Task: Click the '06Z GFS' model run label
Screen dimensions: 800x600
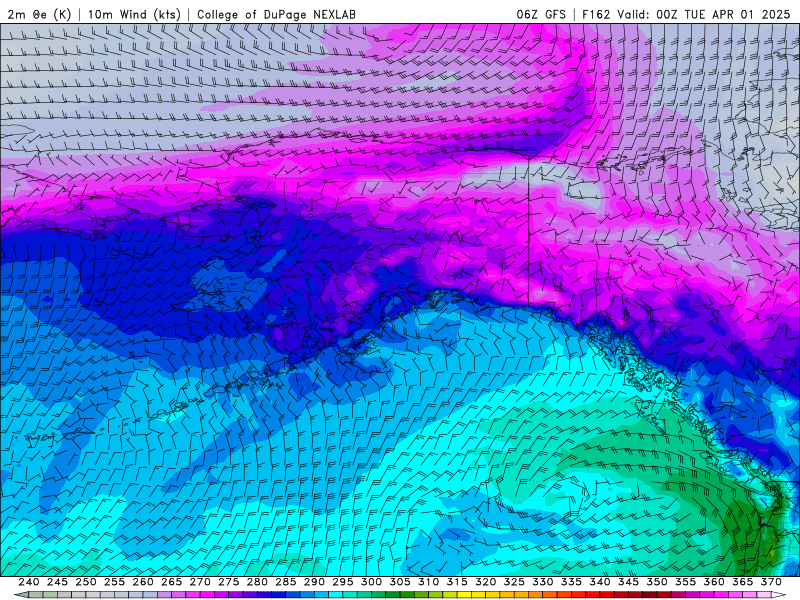Action: tap(541, 14)
